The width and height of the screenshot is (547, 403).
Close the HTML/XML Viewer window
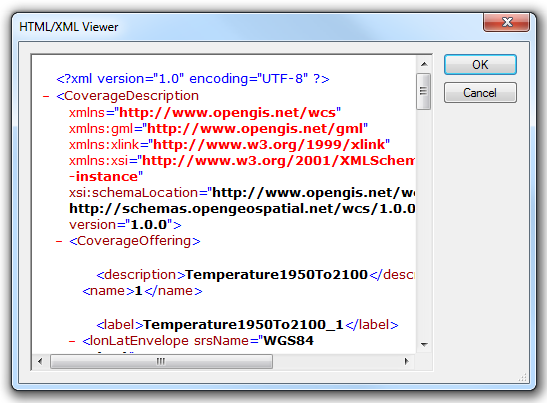[507, 22]
